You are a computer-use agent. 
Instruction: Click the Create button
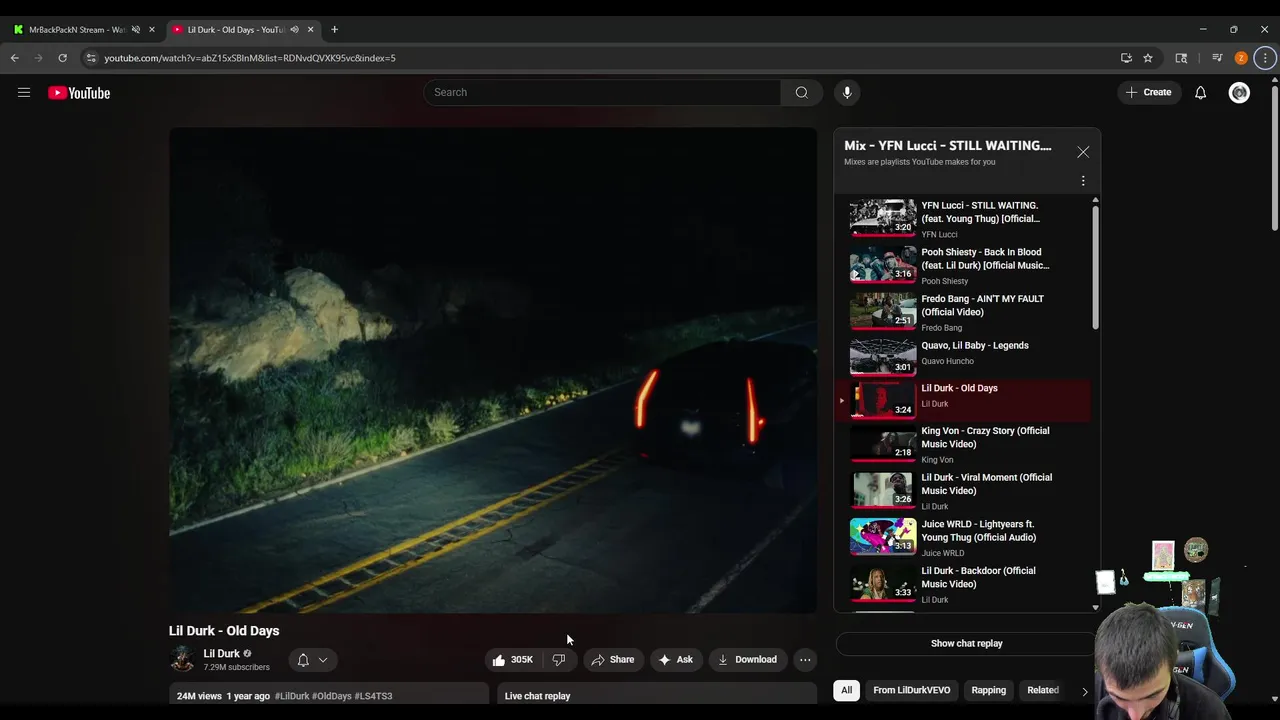(1148, 92)
